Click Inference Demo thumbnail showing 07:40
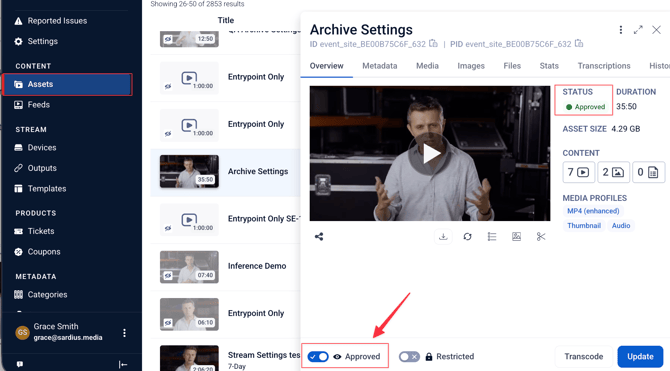 pyautogui.click(x=189, y=267)
